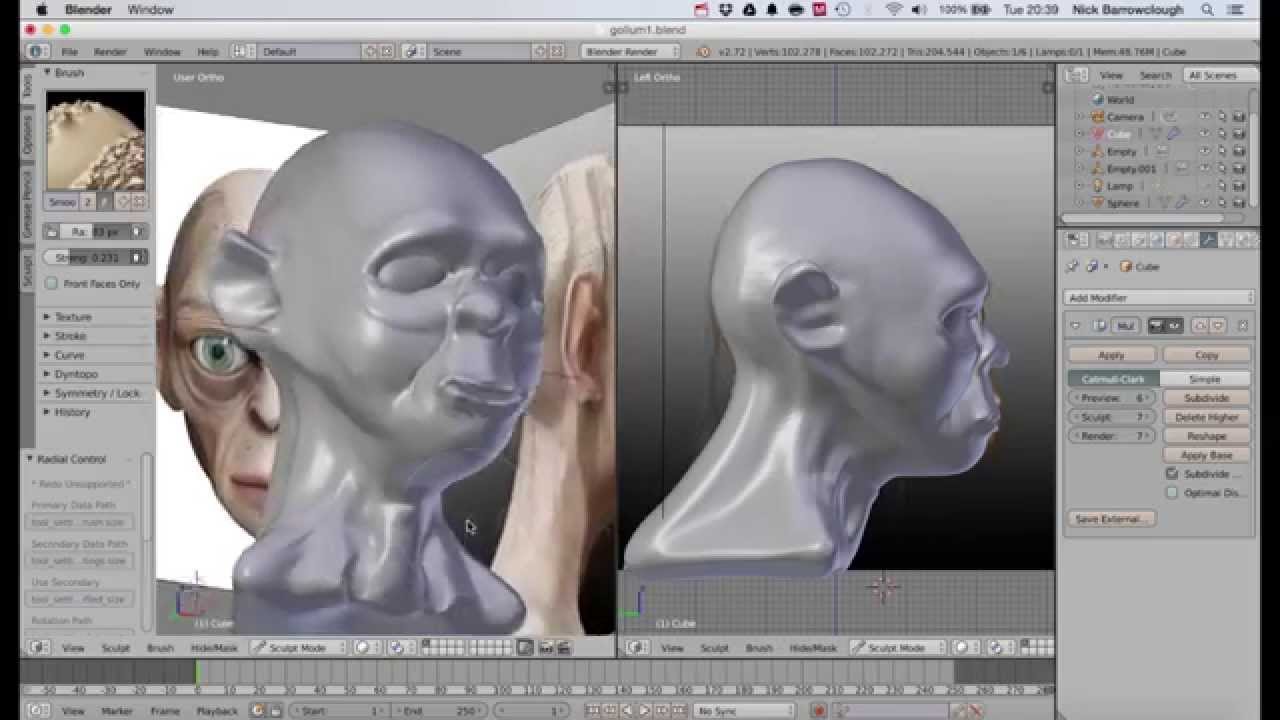This screenshot has height=720, width=1280.
Task: Toggle Camera visibility eye in outliner
Action: point(1205,117)
